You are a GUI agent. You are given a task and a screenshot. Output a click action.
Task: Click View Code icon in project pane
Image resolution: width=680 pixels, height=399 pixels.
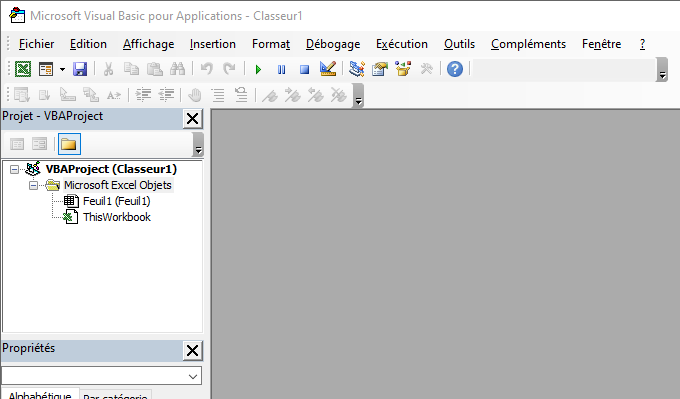pyautogui.click(x=17, y=144)
